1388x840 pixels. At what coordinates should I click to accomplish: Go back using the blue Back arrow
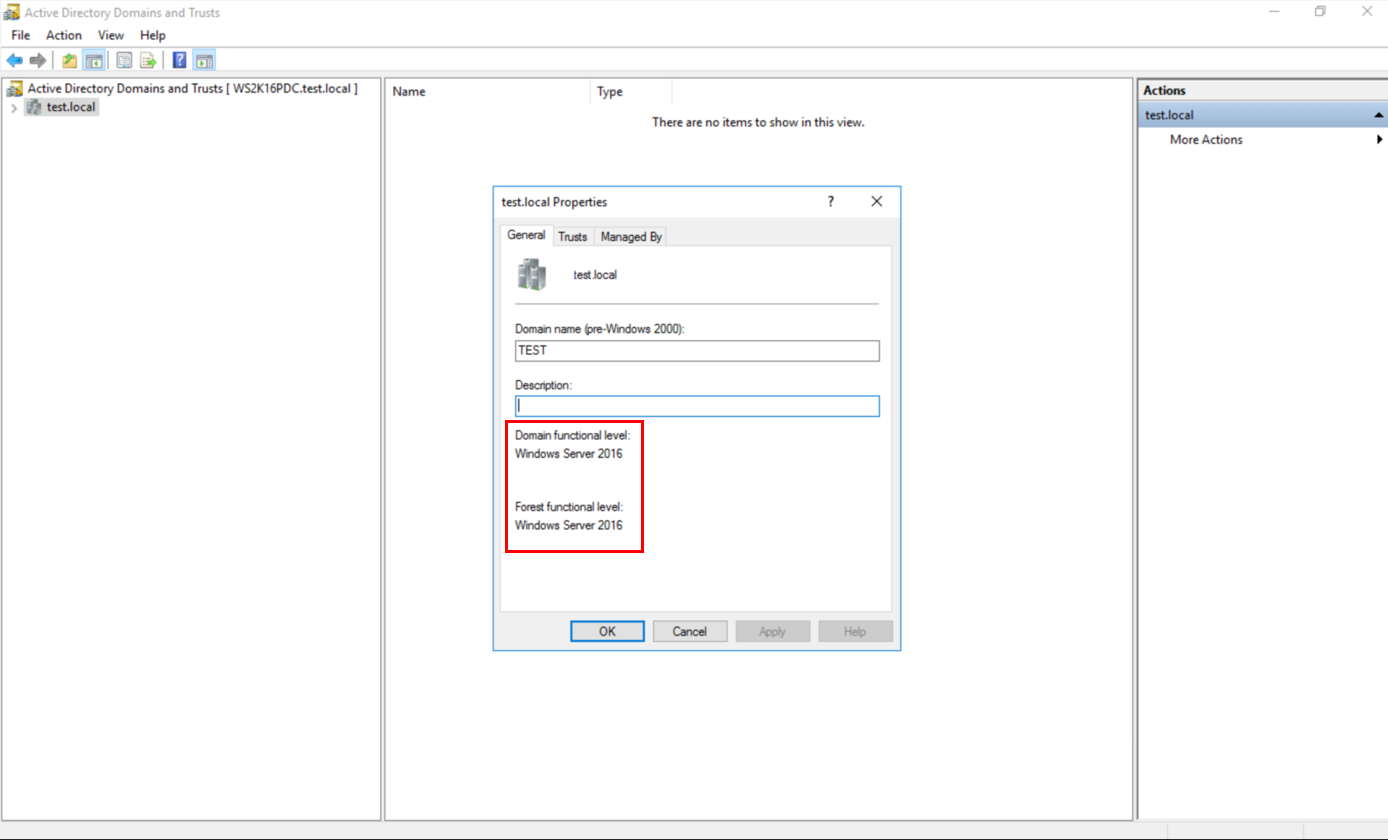pyautogui.click(x=14, y=61)
